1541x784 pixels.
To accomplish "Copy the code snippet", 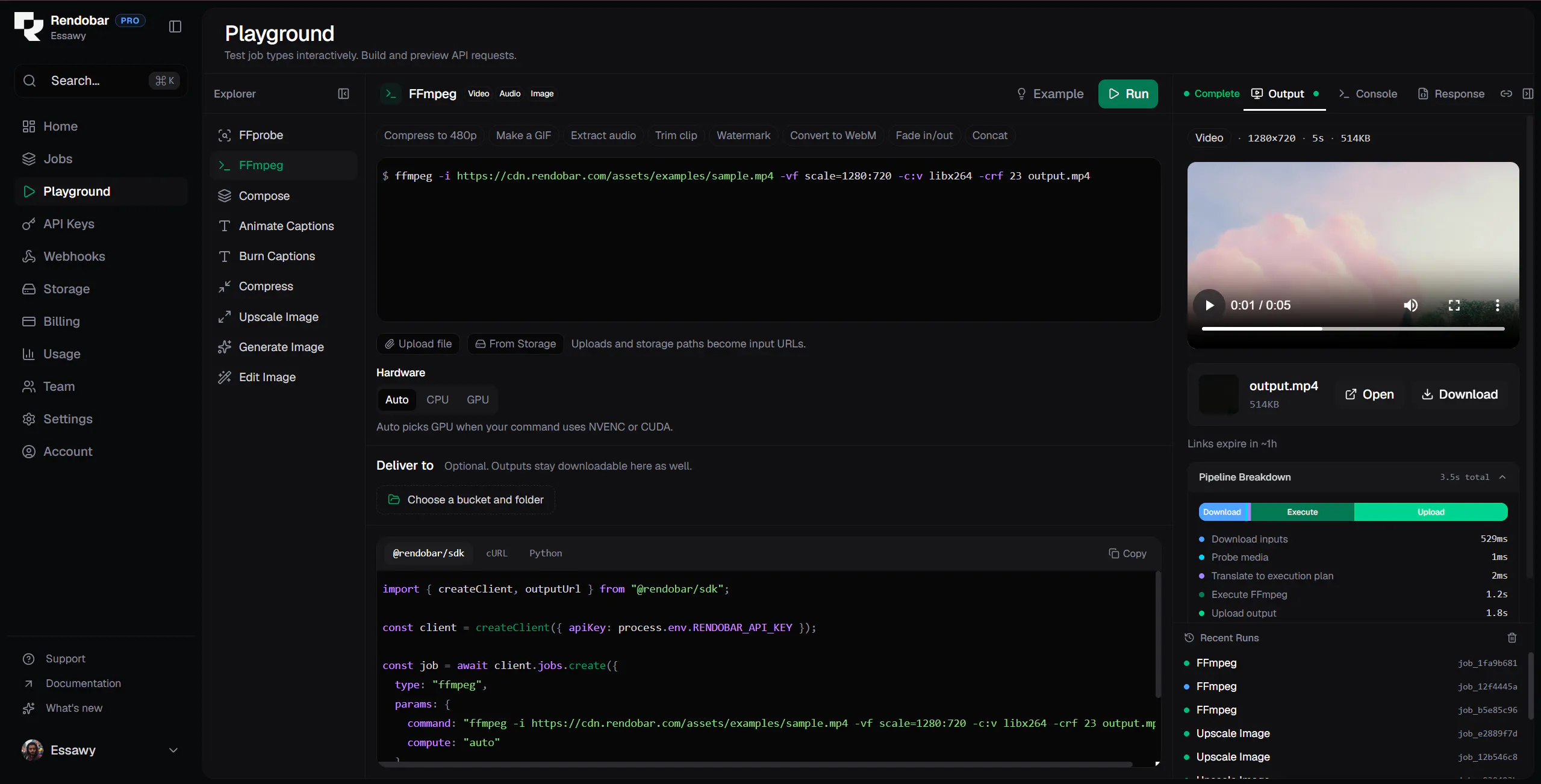I will (1127, 553).
